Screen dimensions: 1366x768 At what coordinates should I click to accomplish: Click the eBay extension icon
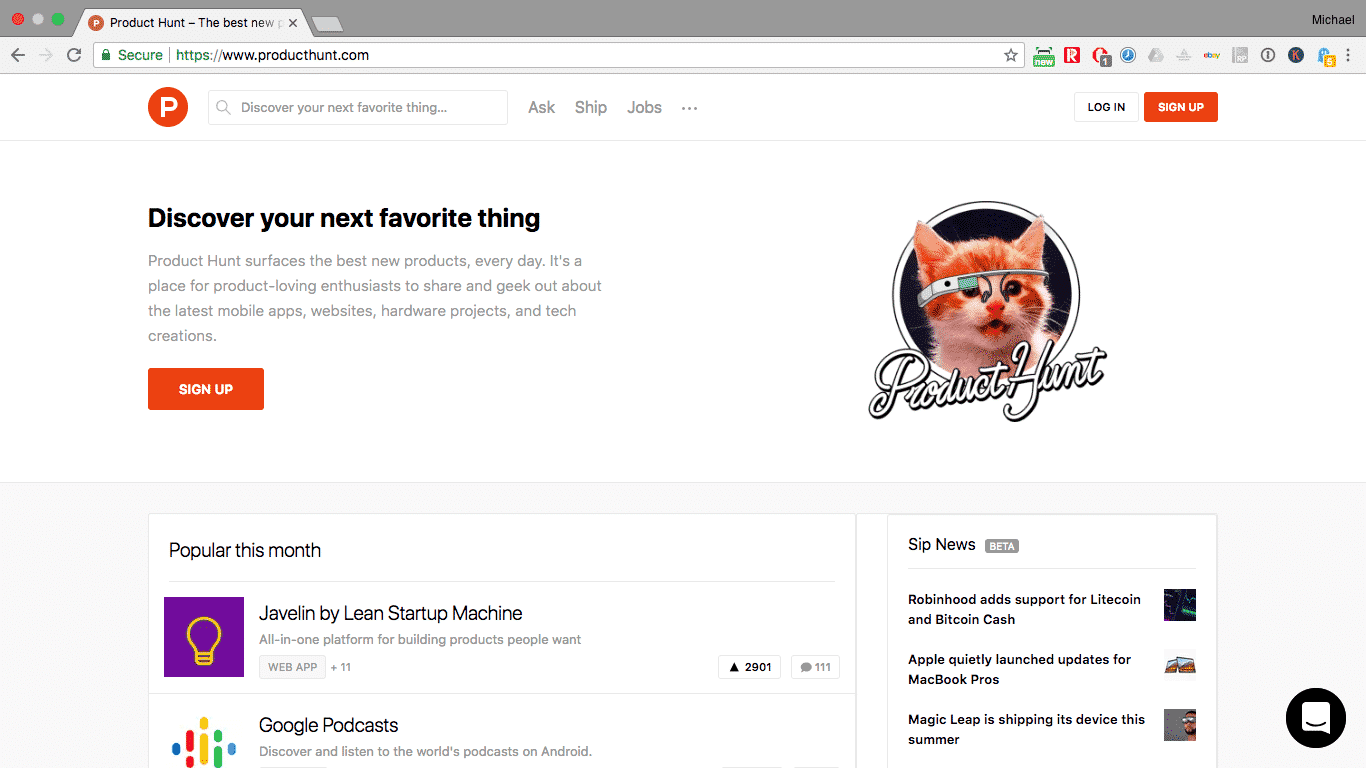(1212, 55)
